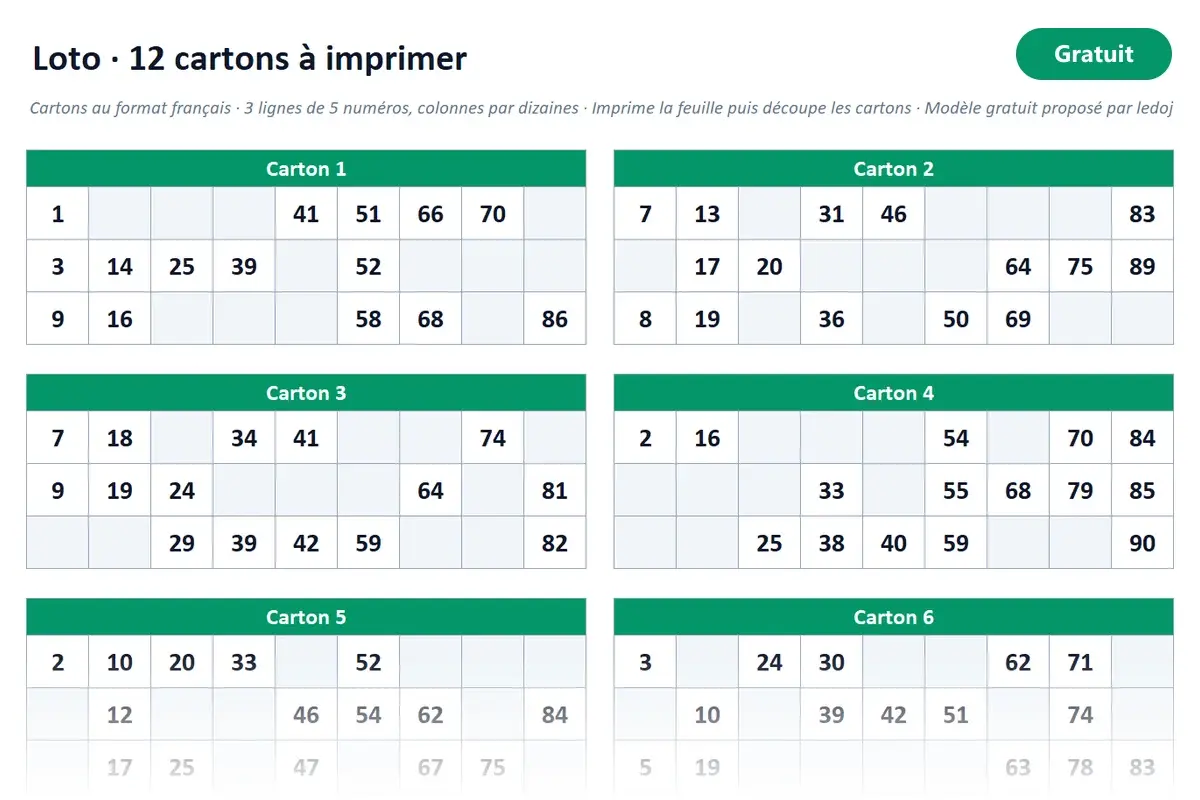
Task: Select the Carton 6 header bar
Action: [x=893, y=617]
